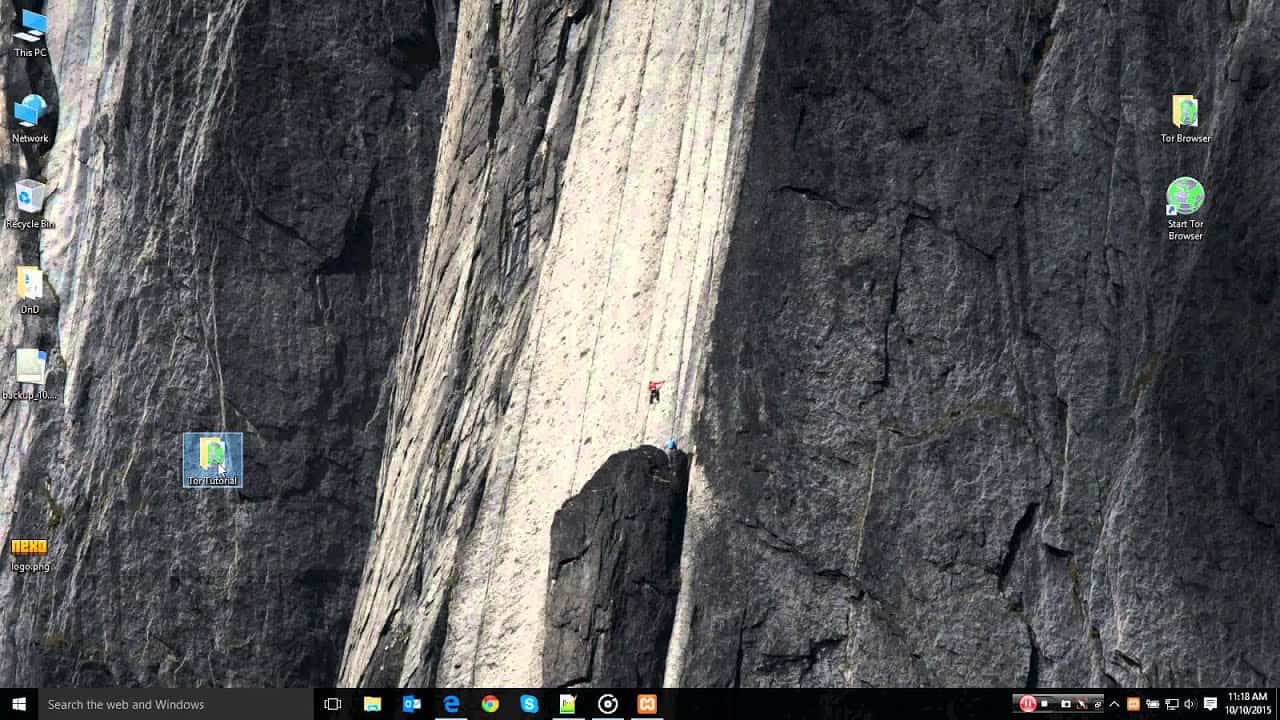1280x720 pixels.
Task: Stop the screen recording
Action: 1045,704
